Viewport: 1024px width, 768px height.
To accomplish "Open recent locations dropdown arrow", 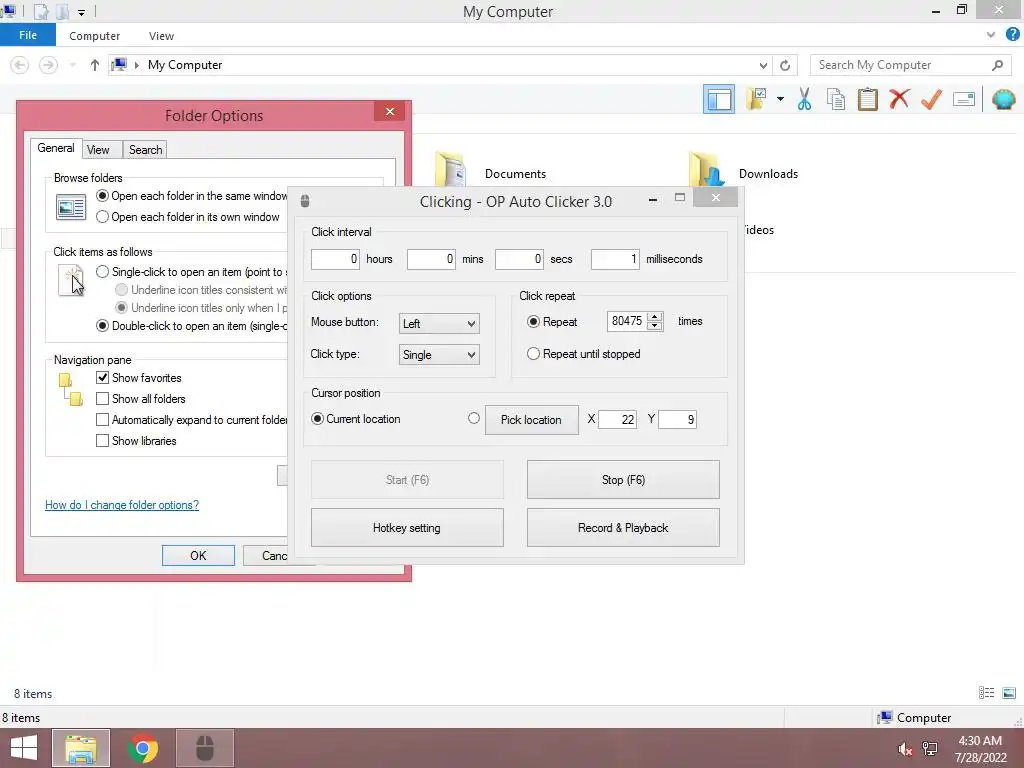I will pyautogui.click(x=72, y=65).
